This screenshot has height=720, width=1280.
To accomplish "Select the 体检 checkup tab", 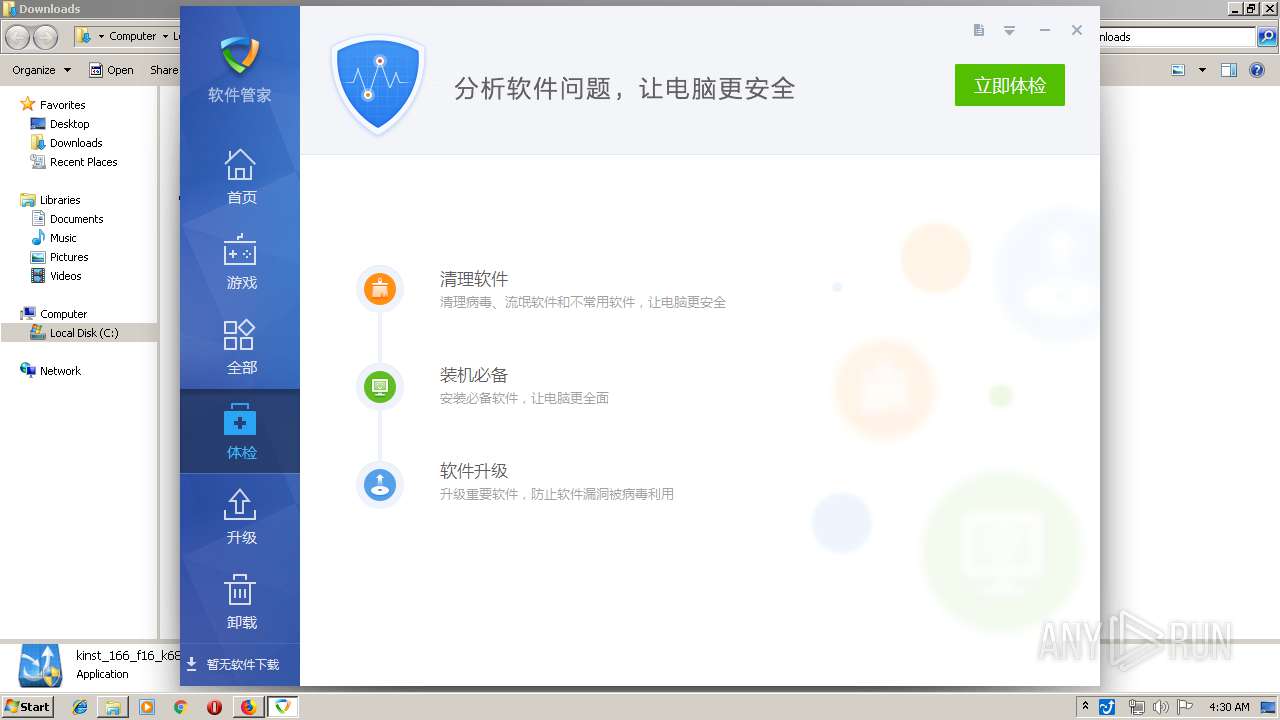I will 240,431.
